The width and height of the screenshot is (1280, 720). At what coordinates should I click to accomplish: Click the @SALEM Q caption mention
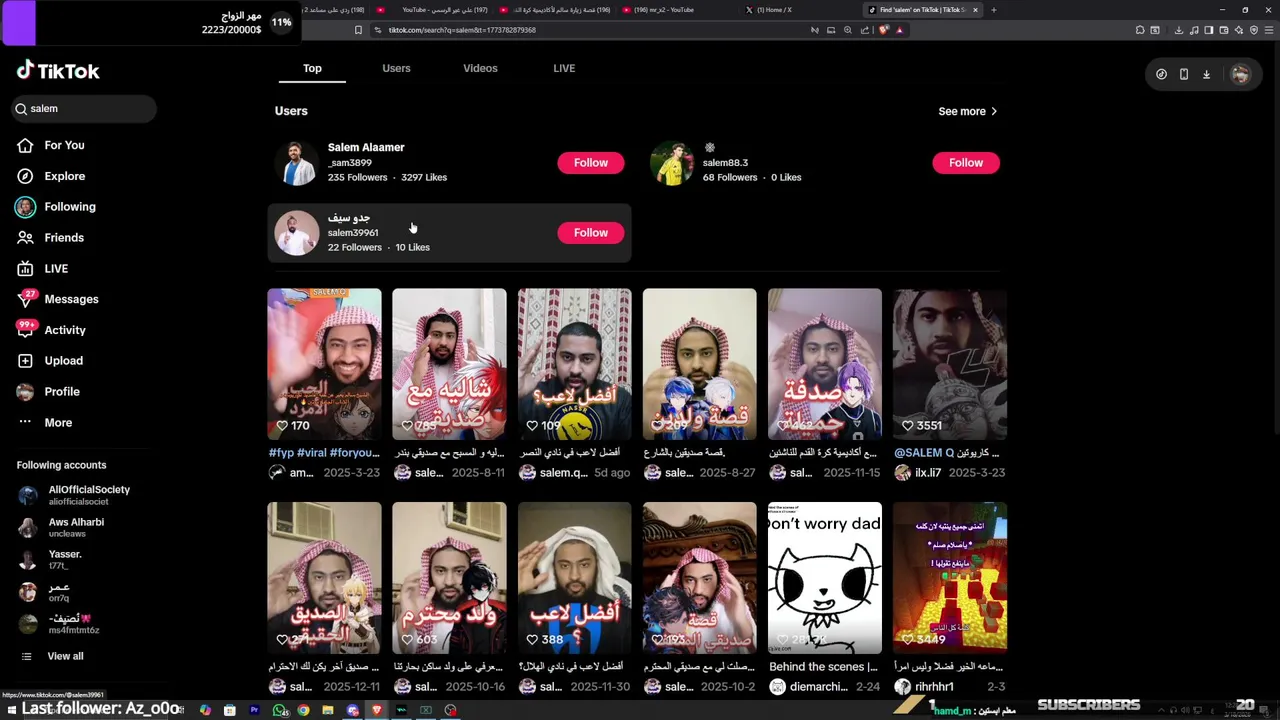click(x=924, y=453)
